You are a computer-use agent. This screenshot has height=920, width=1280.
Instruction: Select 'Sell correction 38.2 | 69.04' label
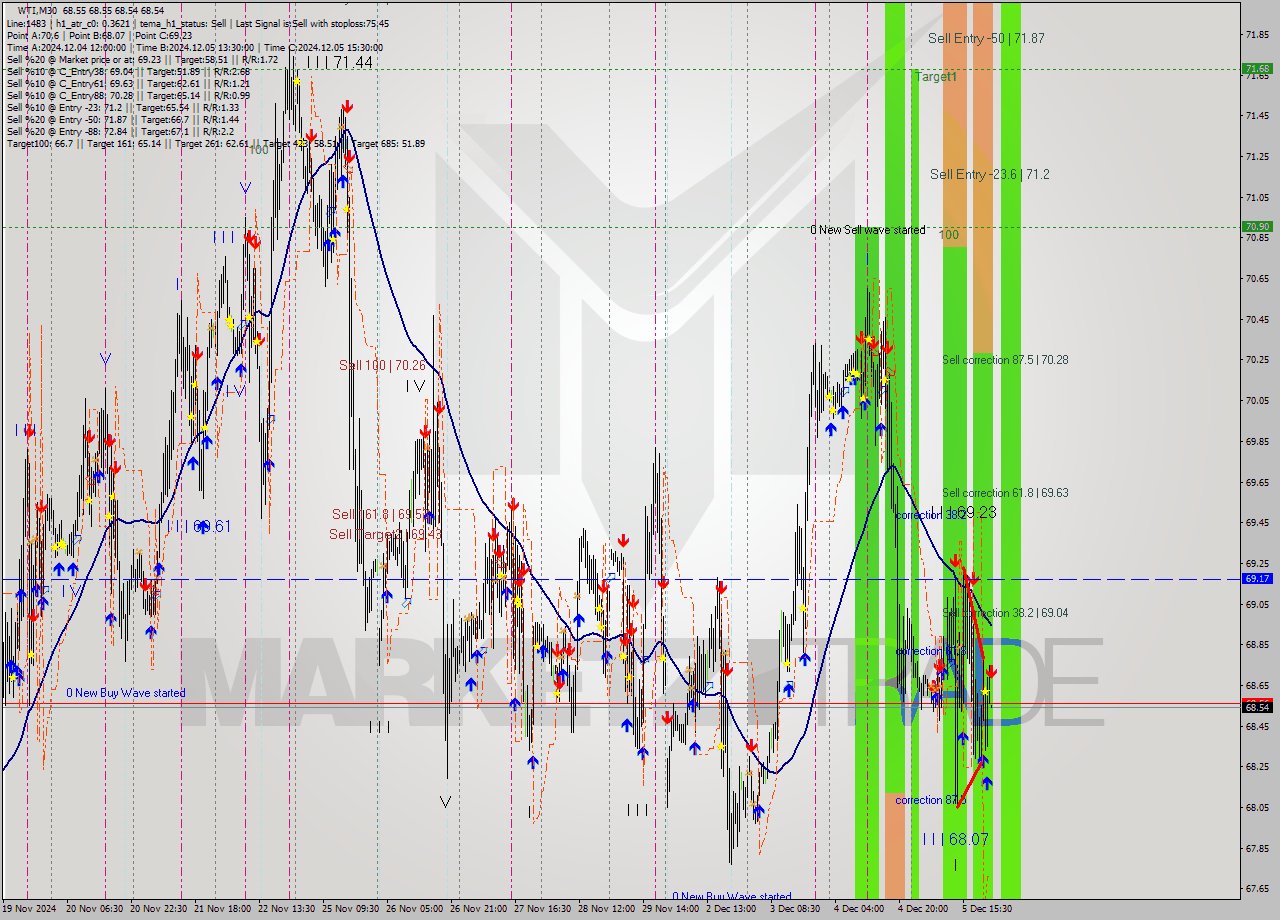tap(1005, 613)
